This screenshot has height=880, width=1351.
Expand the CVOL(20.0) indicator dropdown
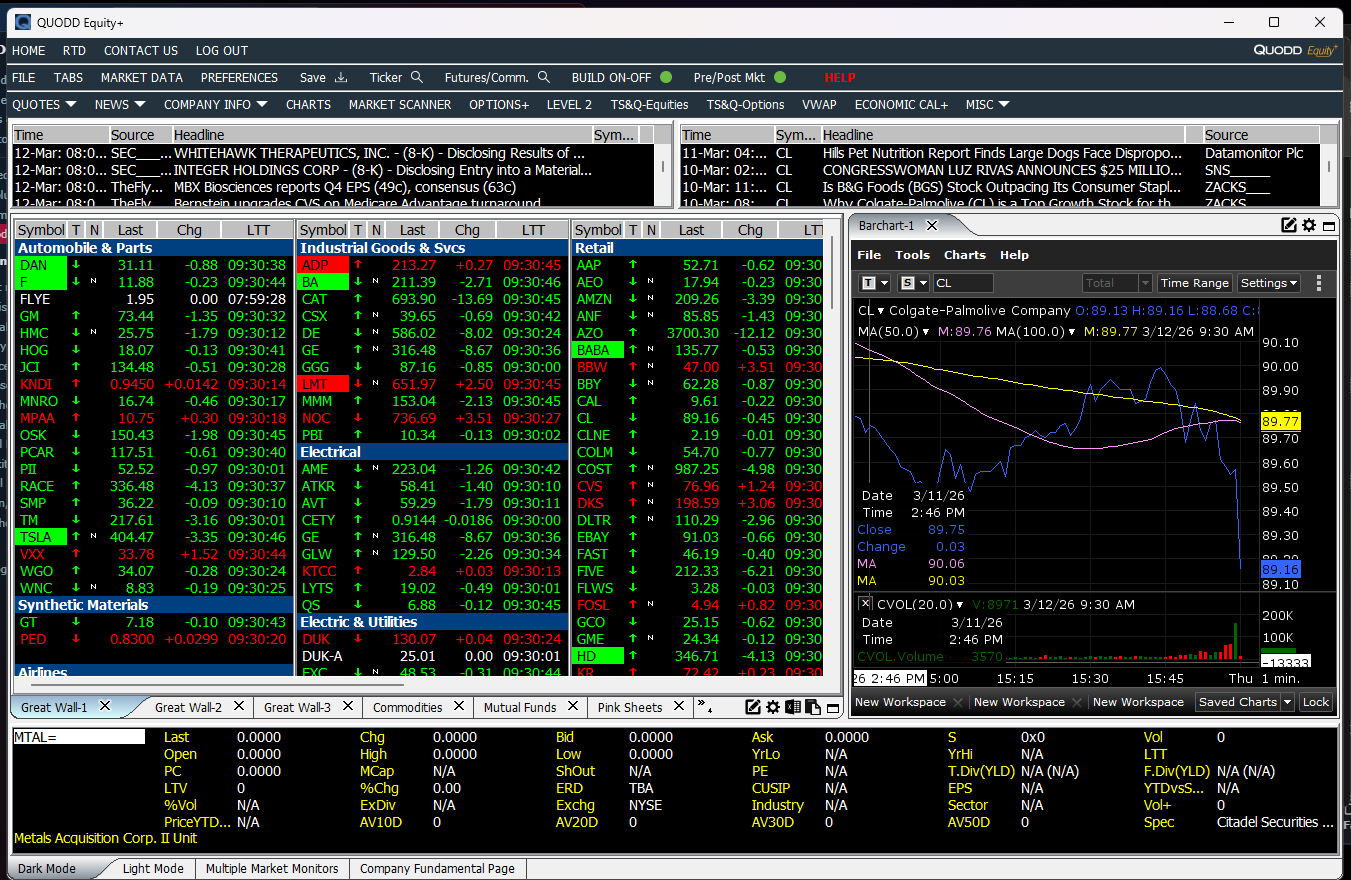coord(960,604)
